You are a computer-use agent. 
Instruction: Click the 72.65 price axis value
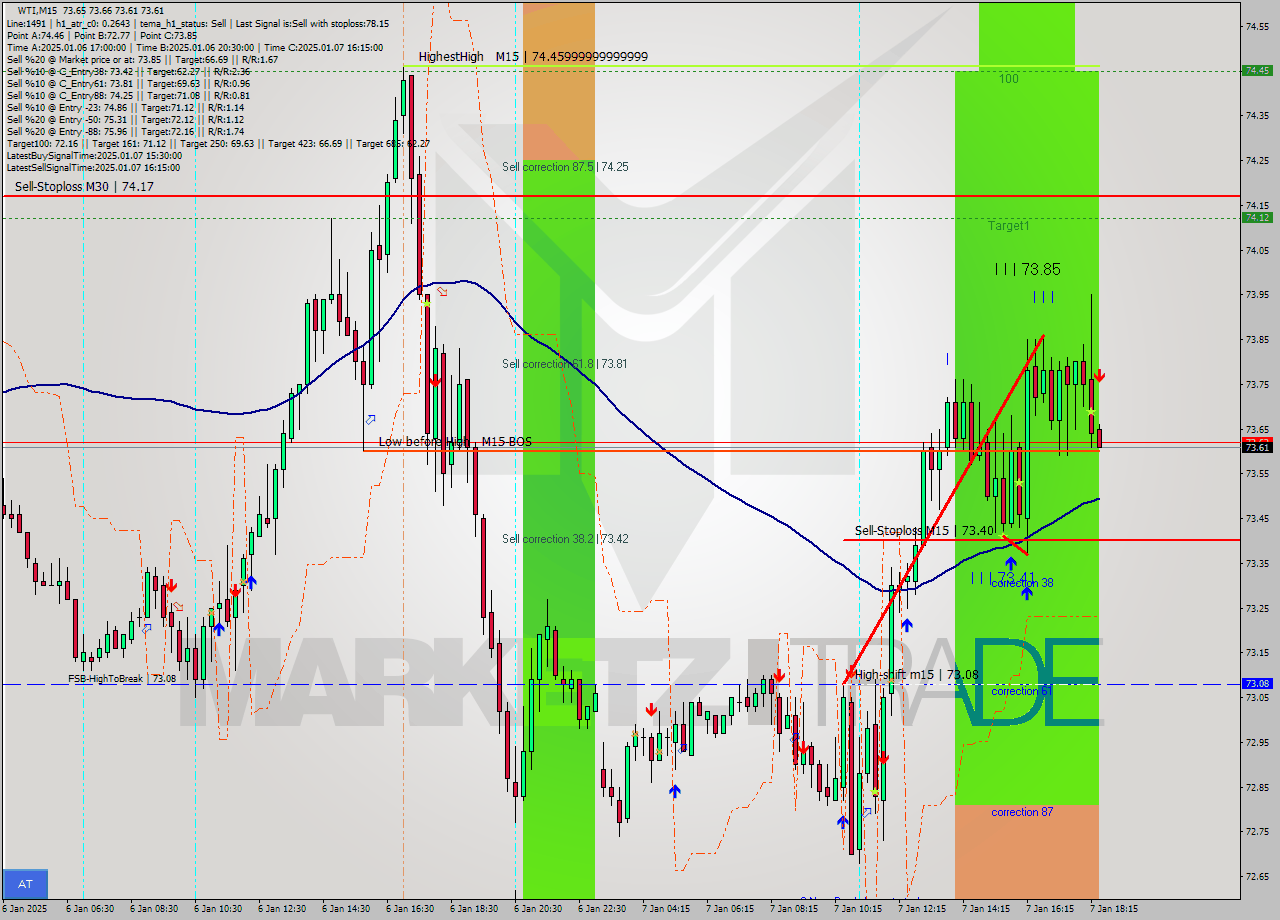[1258, 877]
